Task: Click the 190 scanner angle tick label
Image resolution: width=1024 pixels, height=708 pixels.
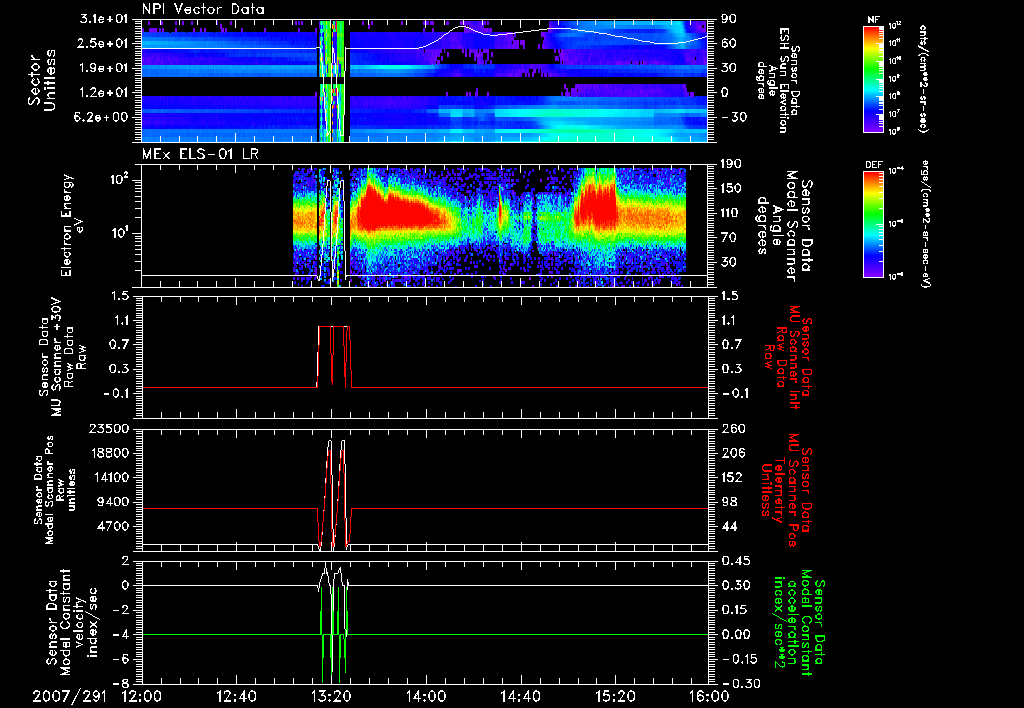Action: pos(731,164)
